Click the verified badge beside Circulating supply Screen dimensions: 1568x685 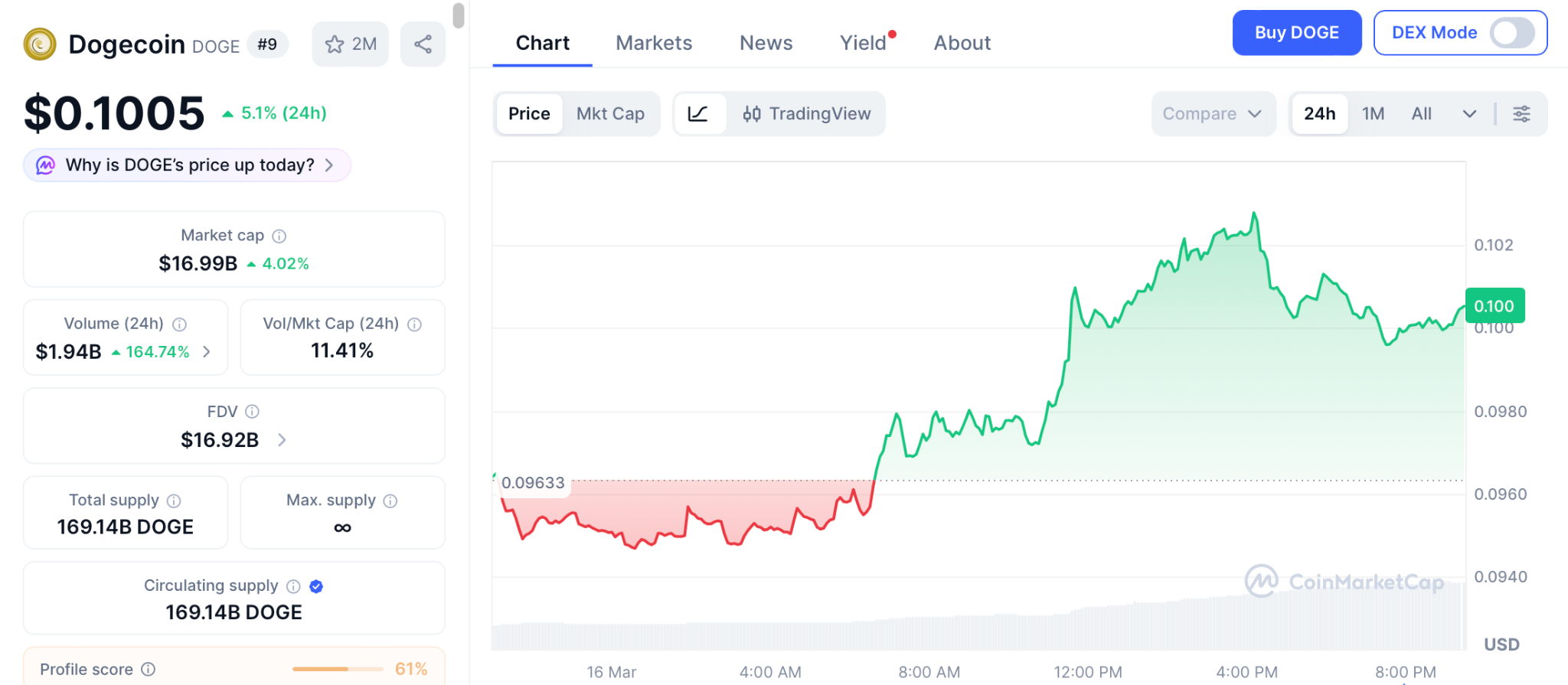pos(316,586)
